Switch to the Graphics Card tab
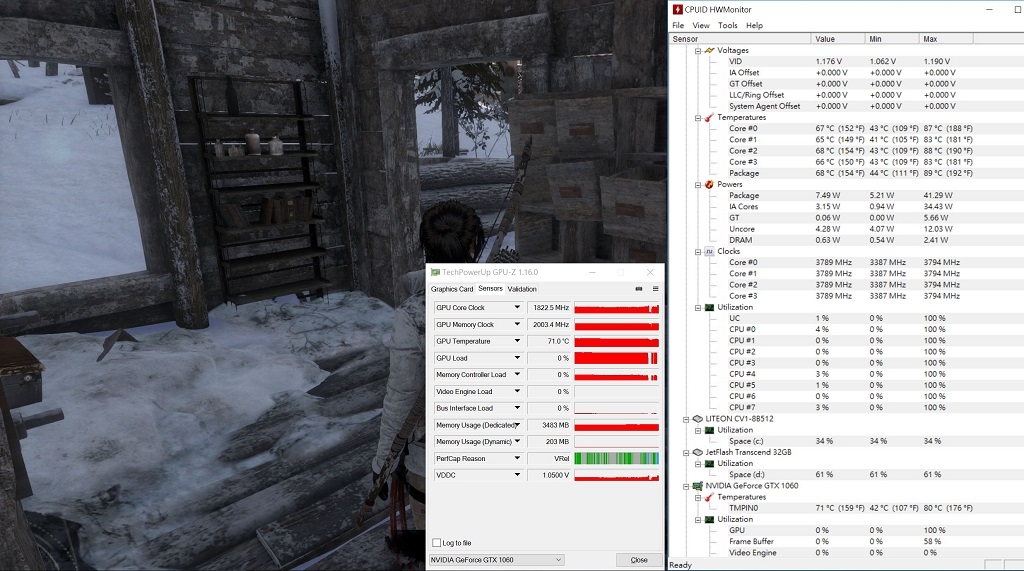 point(452,289)
